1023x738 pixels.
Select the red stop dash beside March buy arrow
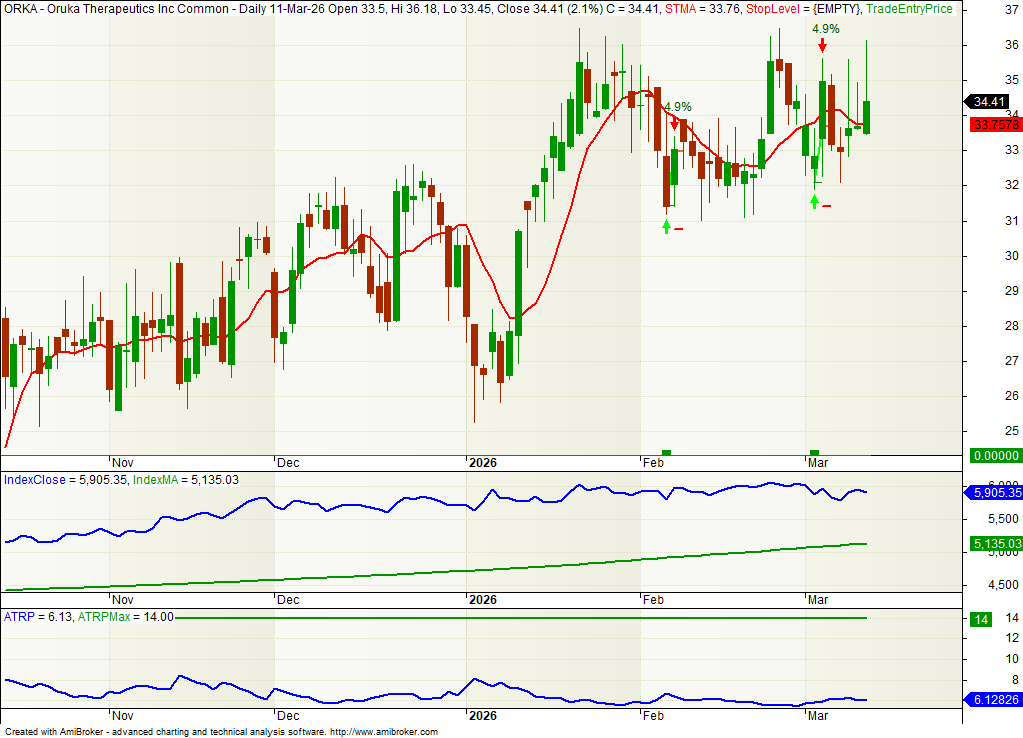click(826, 206)
